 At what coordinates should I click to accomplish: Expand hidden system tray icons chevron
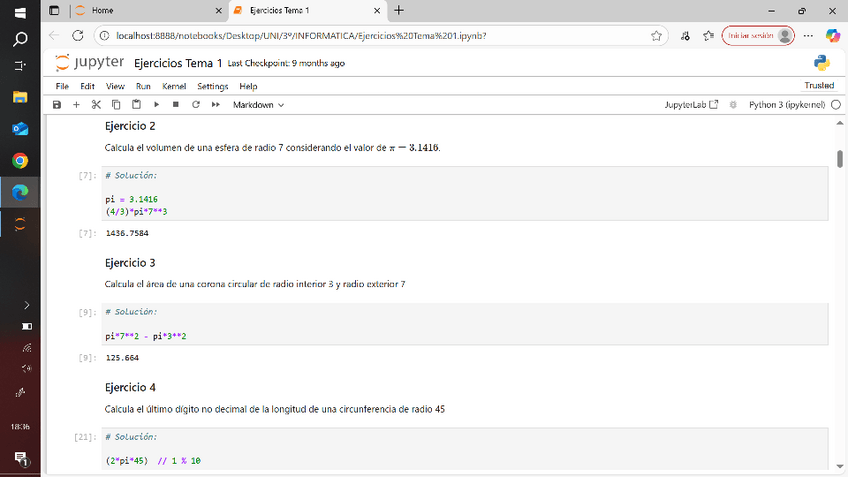click(26, 305)
